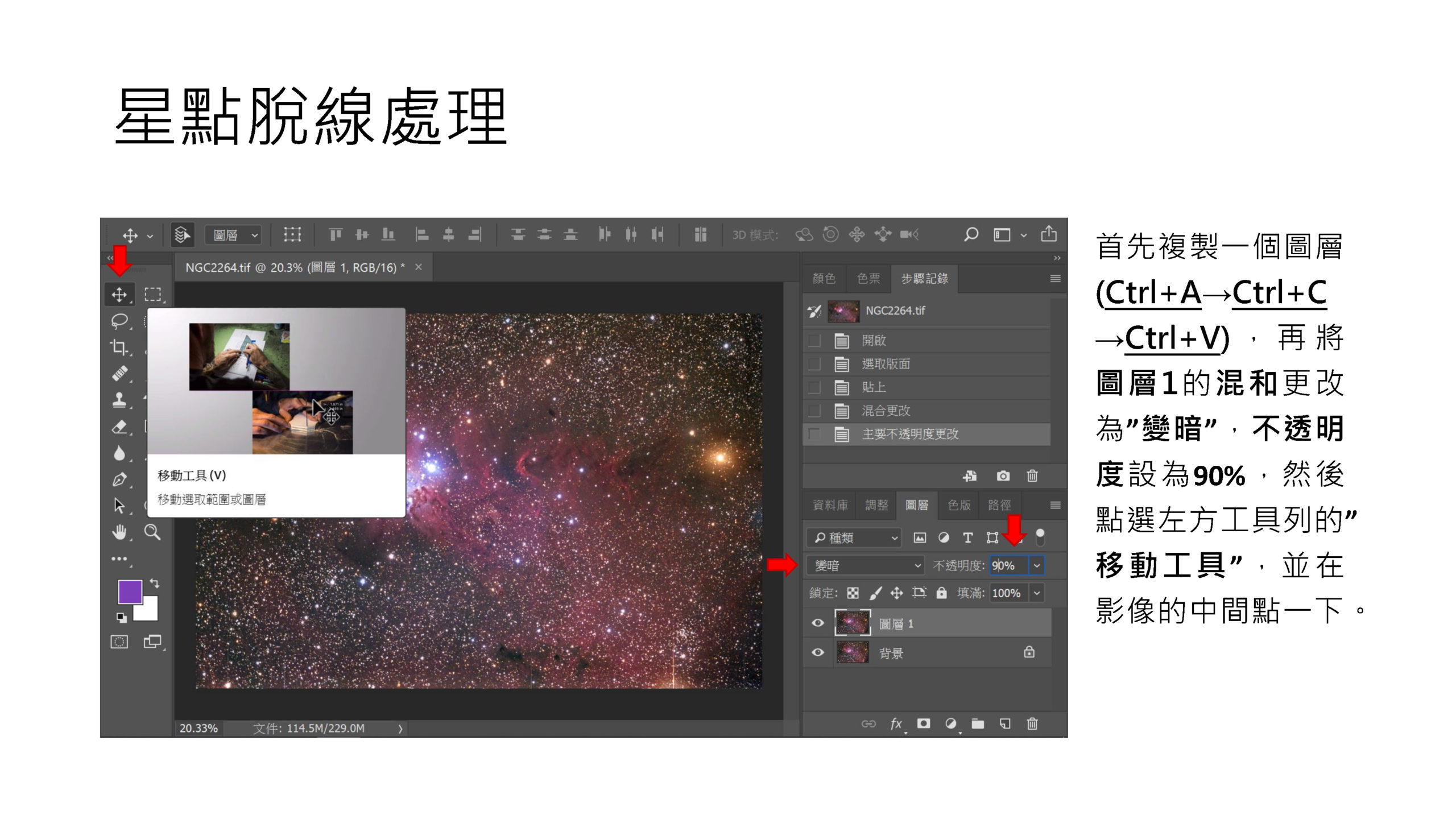Switch to the 調整 tab
This screenshot has width=1456, height=819.
[876, 505]
